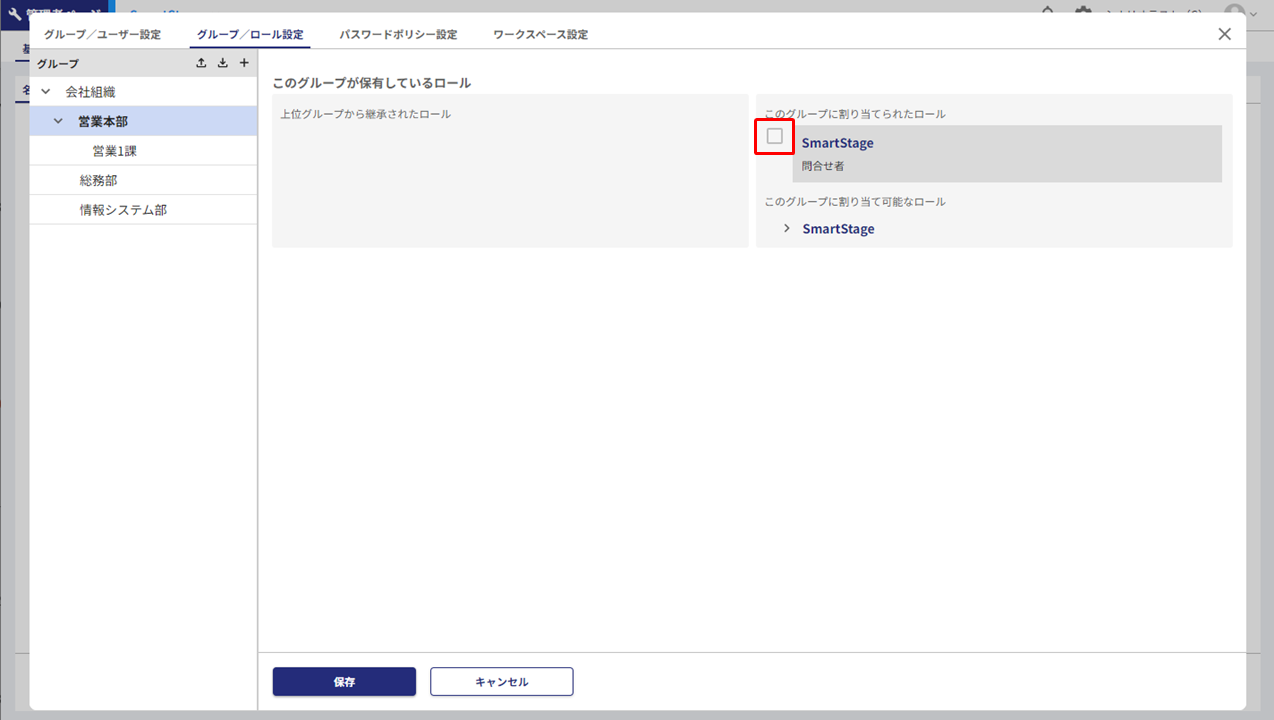Click the upload icon in the グループ header
This screenshot has height=720, width=1274.
tap(201, 63)
